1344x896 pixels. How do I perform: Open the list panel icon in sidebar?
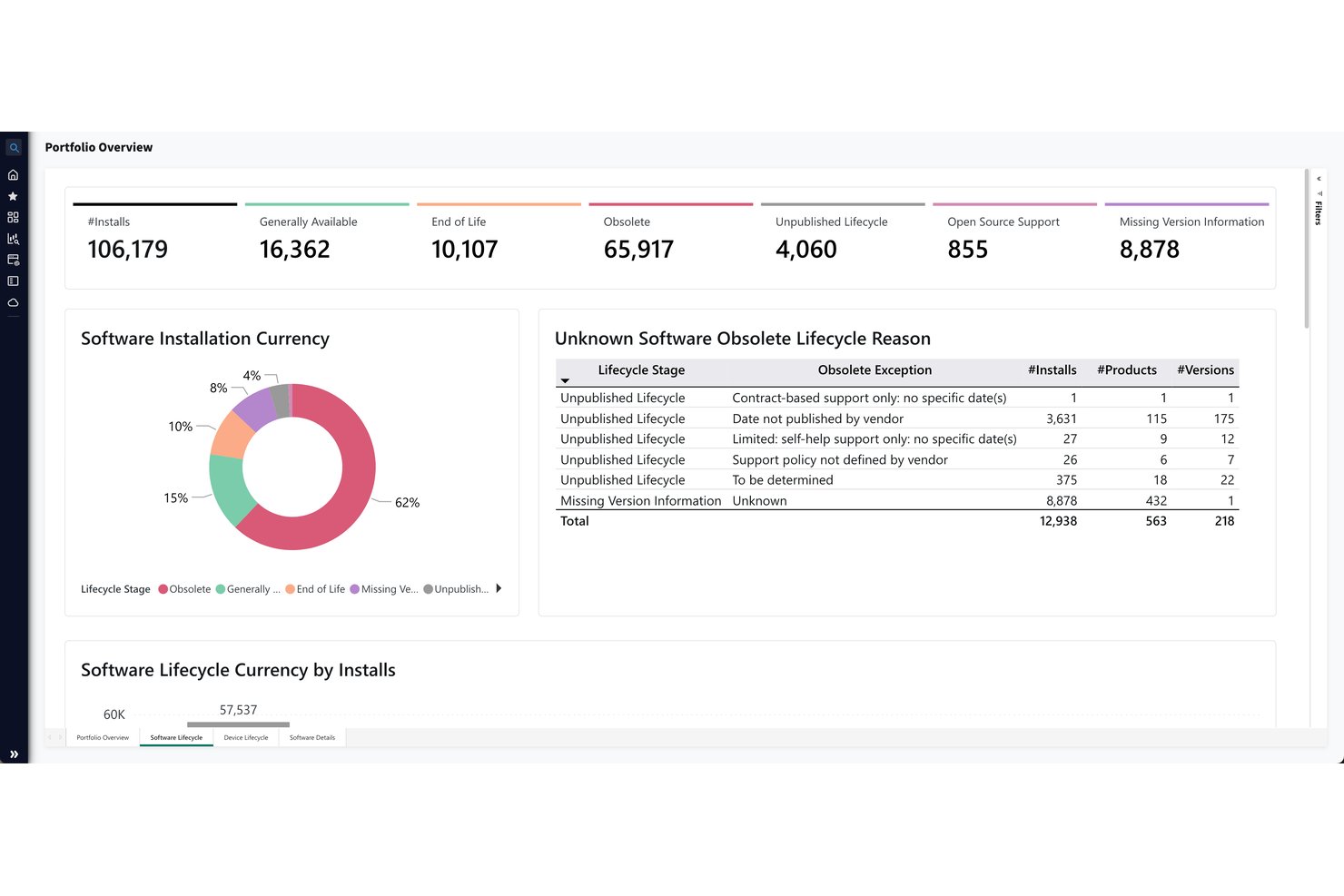(14, 281)
